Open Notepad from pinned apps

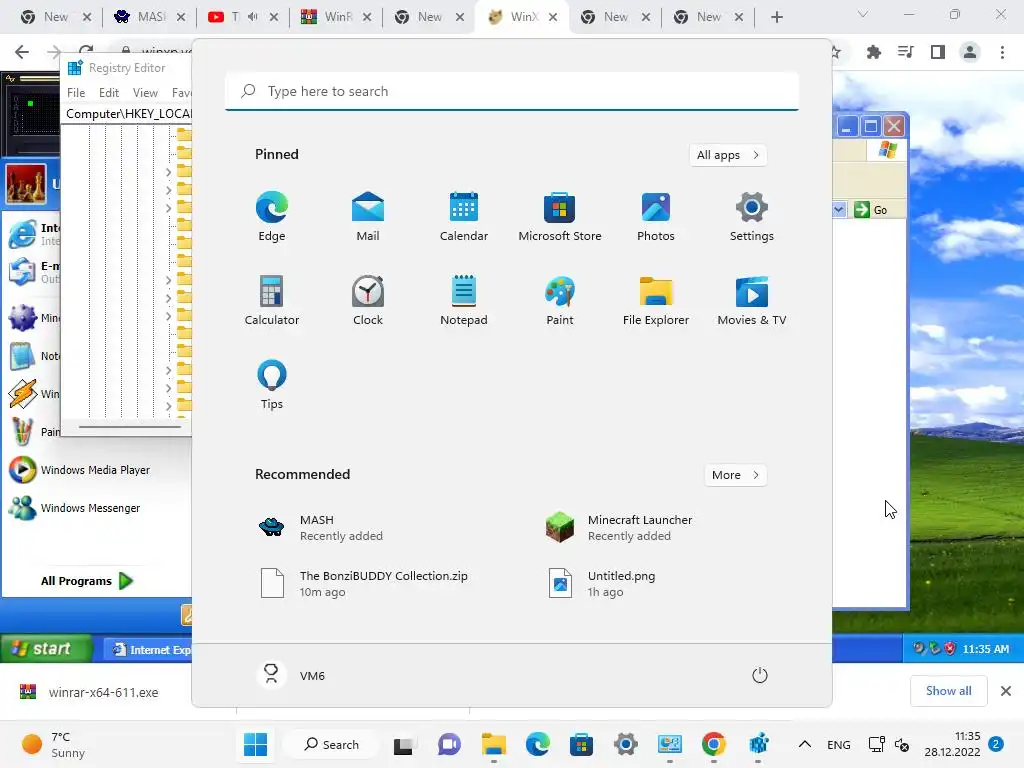click(464, 300)
